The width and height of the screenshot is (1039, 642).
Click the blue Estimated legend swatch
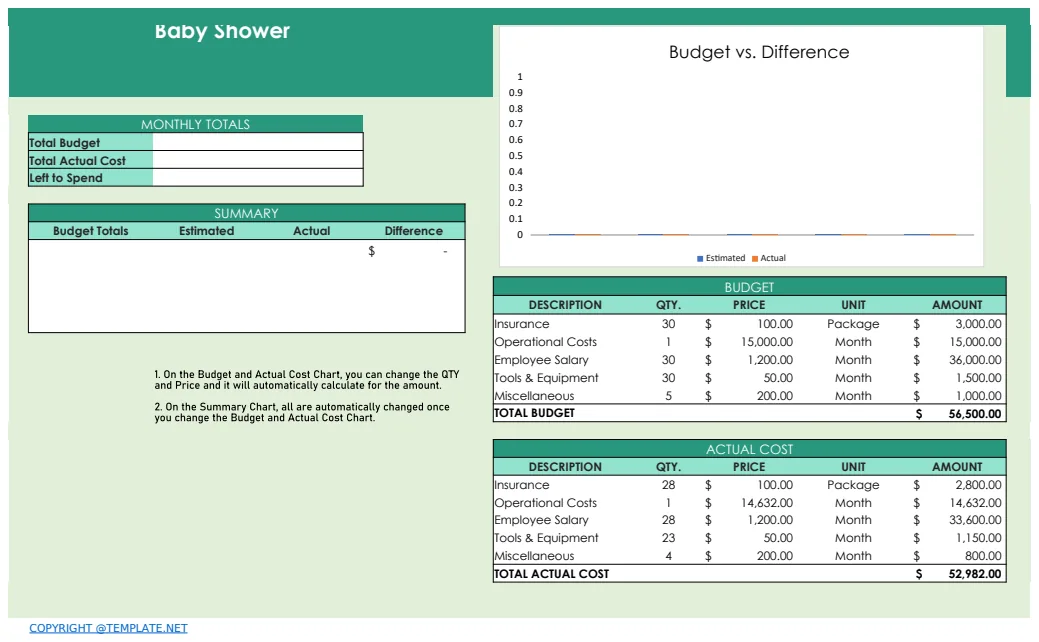[700, 258]
